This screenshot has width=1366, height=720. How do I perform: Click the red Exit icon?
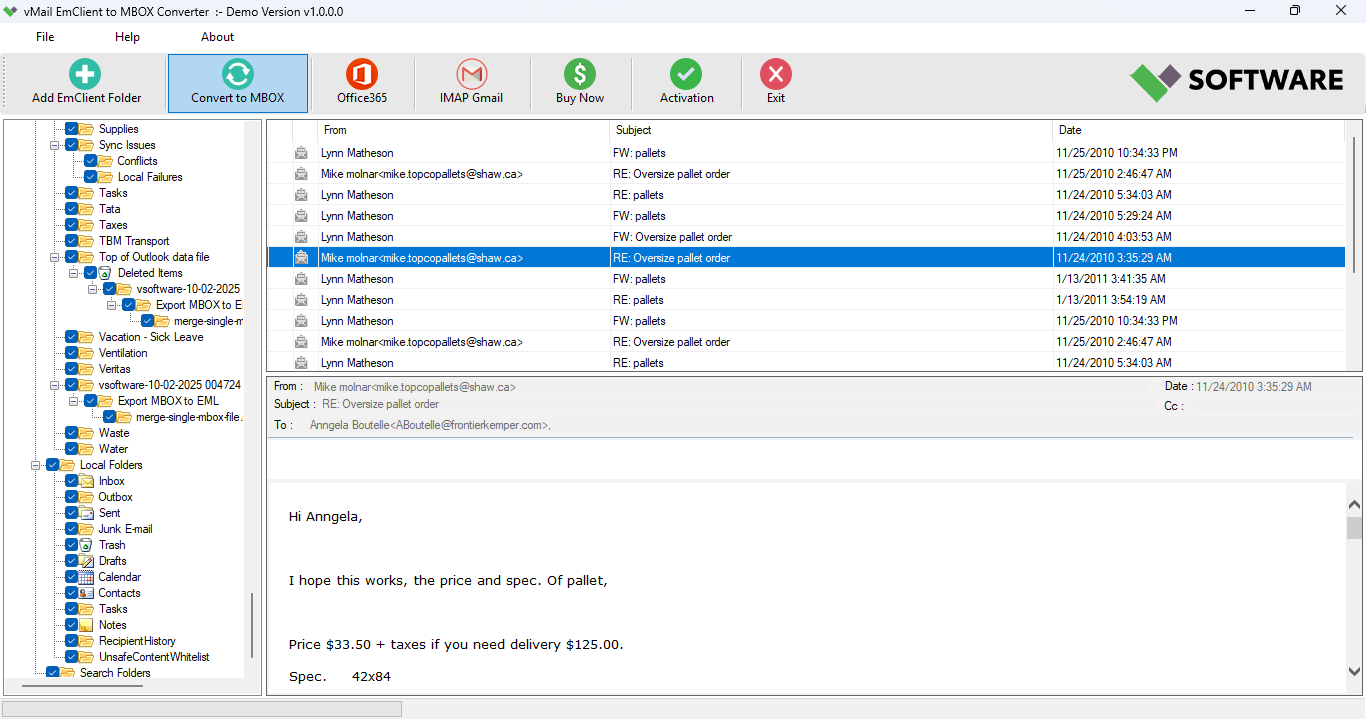[x=776, y=74]
